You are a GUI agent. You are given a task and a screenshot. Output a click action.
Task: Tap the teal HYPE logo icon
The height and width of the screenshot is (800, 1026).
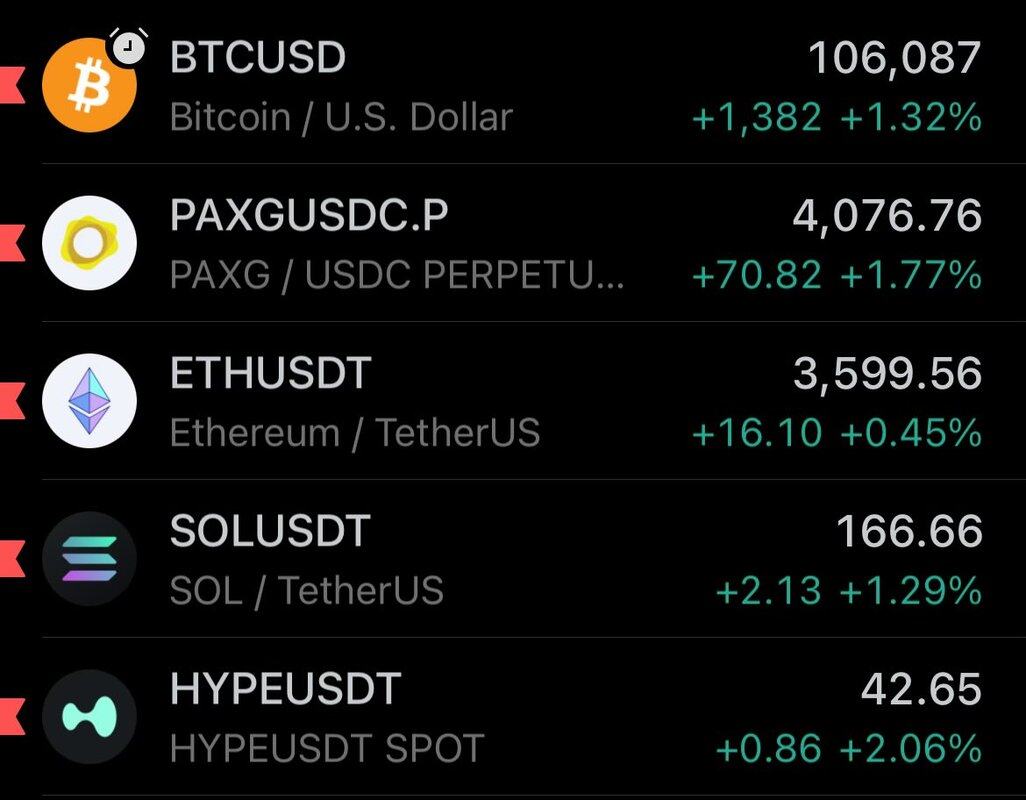tap(88, 716)
